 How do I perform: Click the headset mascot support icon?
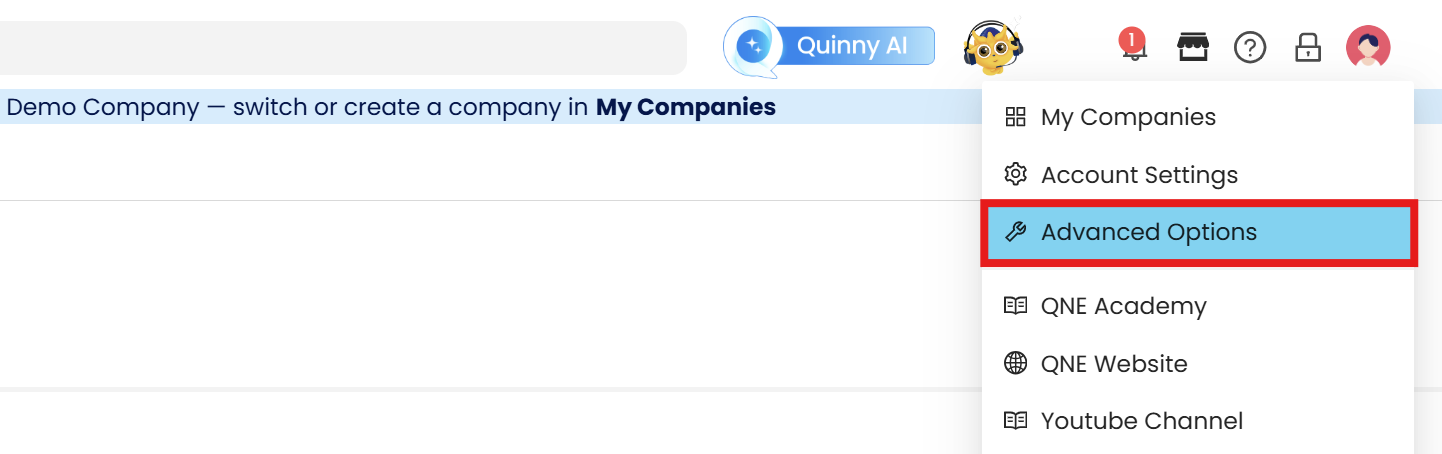[991, 46]
